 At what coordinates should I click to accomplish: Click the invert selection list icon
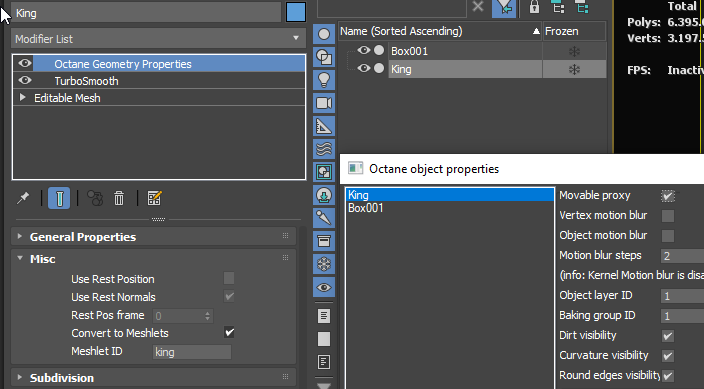[324, 362]
